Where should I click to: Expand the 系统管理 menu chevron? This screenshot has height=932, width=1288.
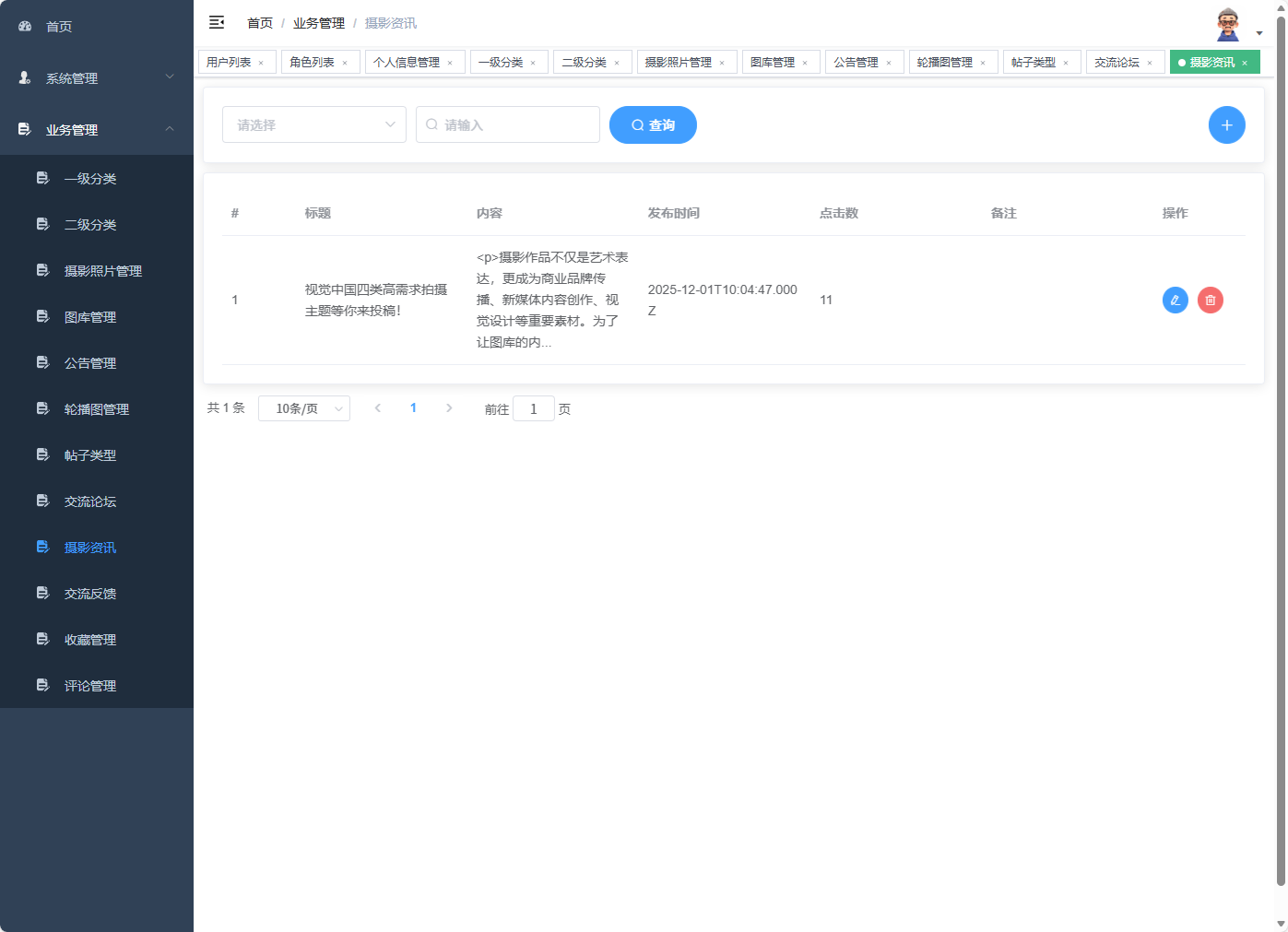click(169, 78)
